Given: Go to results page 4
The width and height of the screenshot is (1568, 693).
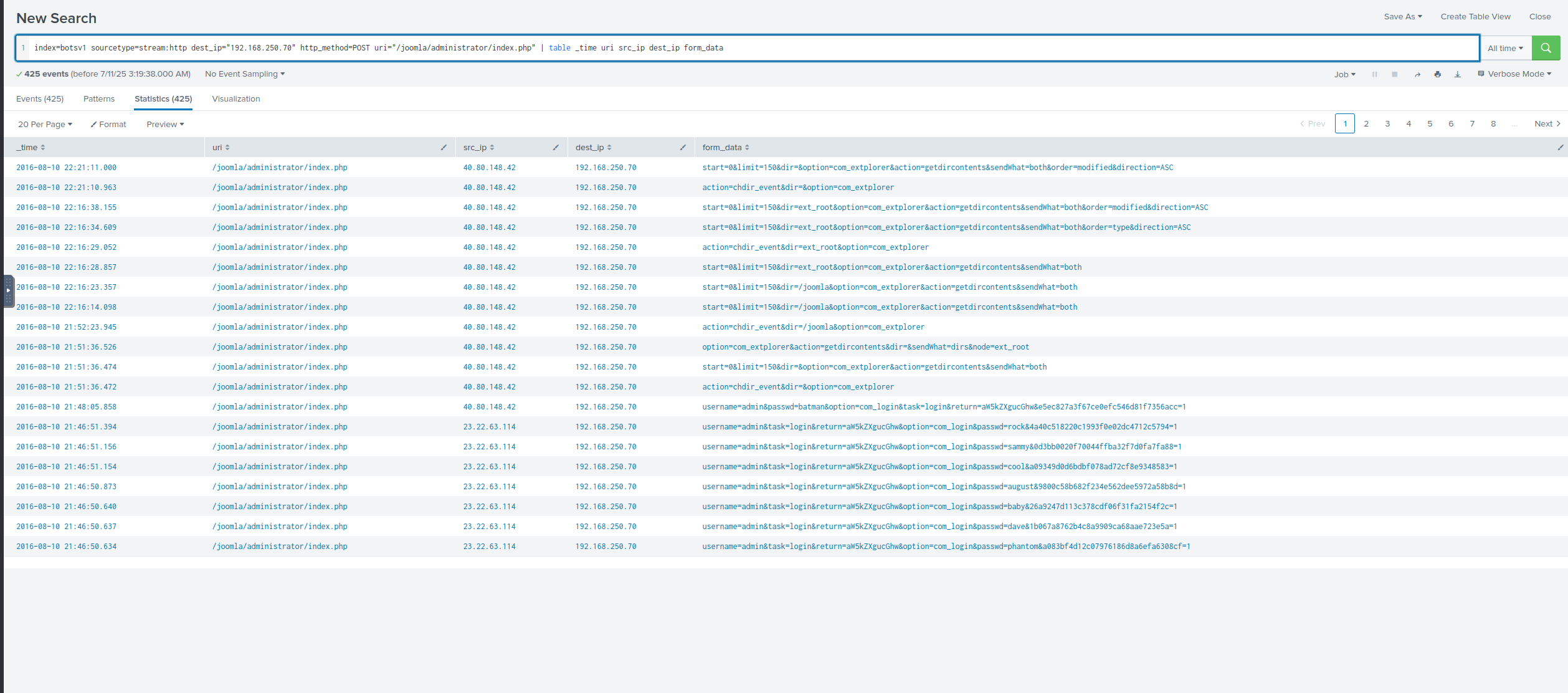Looking at the screenshot, I should (1409, 124).
